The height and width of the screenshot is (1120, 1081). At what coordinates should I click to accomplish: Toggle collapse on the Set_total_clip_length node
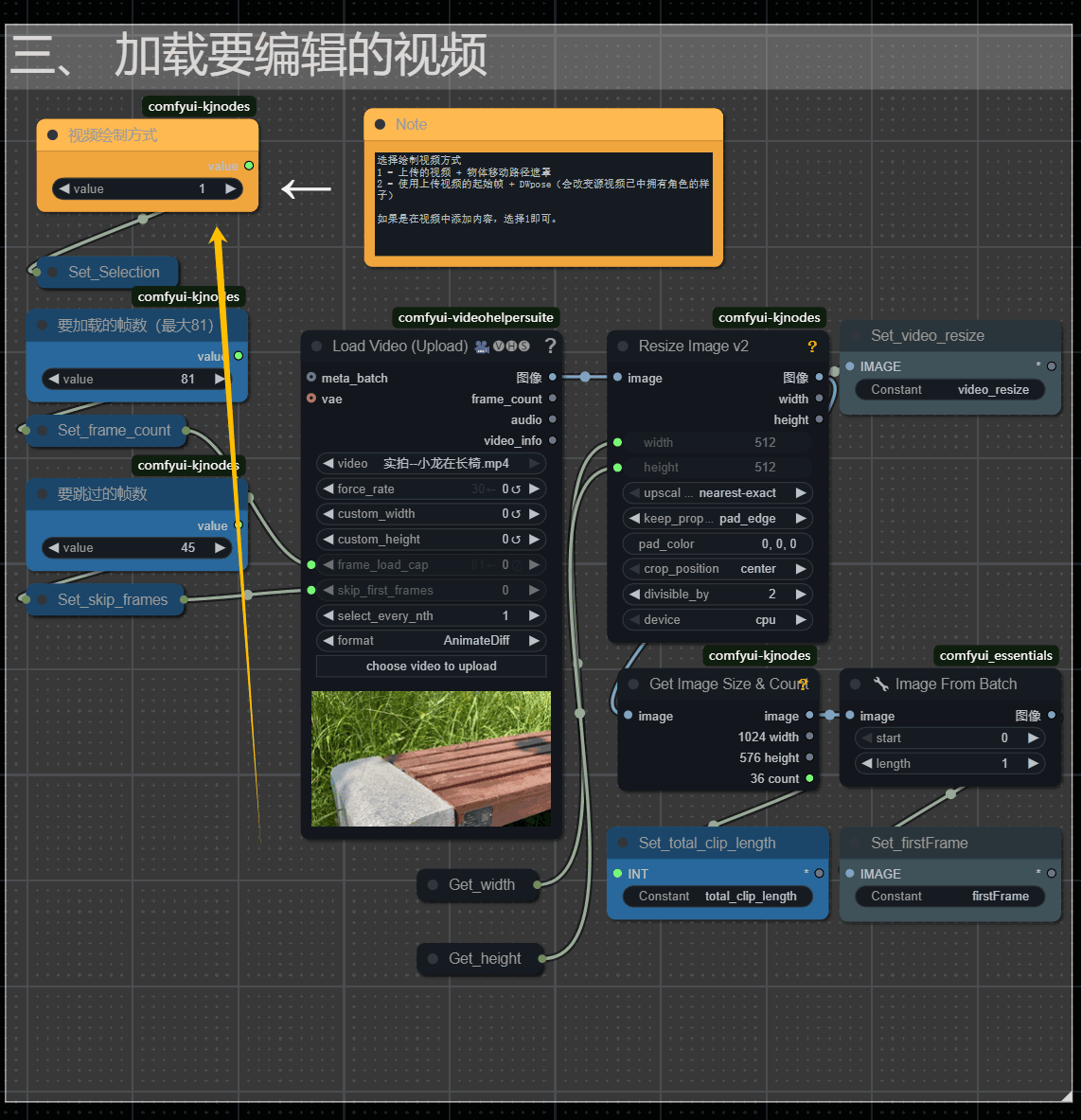(x=622, y=844)
